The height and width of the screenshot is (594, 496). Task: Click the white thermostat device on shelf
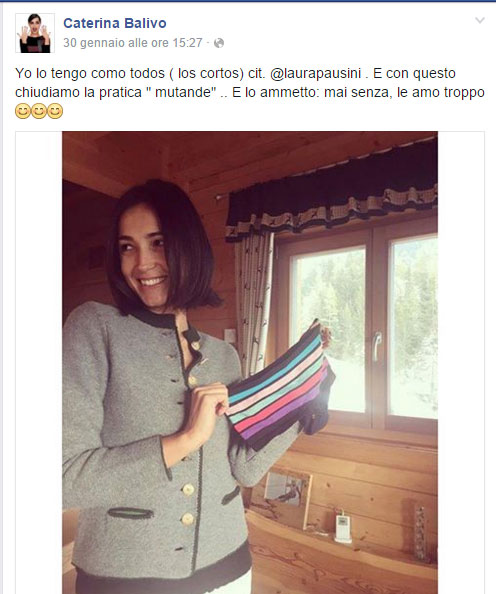(343, 528)
